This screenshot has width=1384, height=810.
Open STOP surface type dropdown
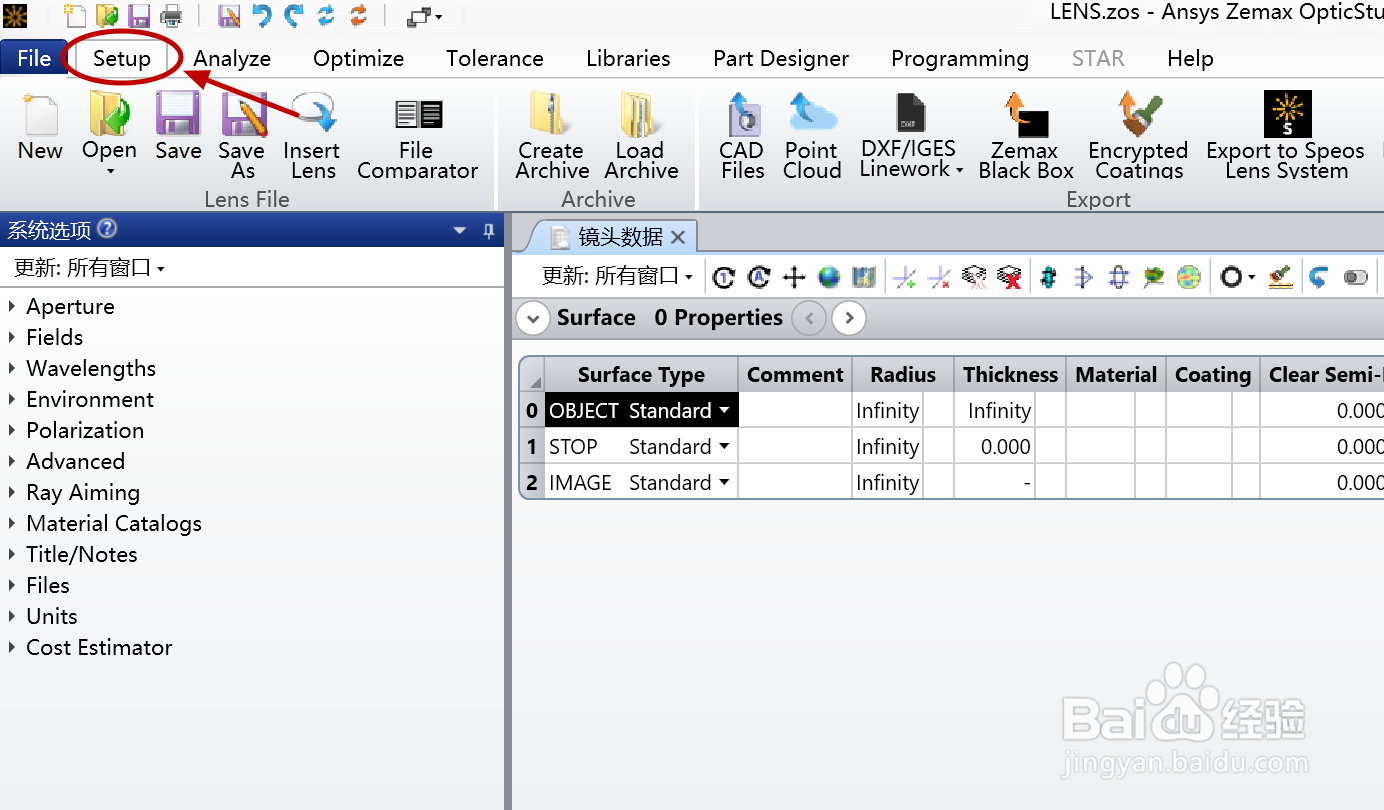[x=723, y=447]
